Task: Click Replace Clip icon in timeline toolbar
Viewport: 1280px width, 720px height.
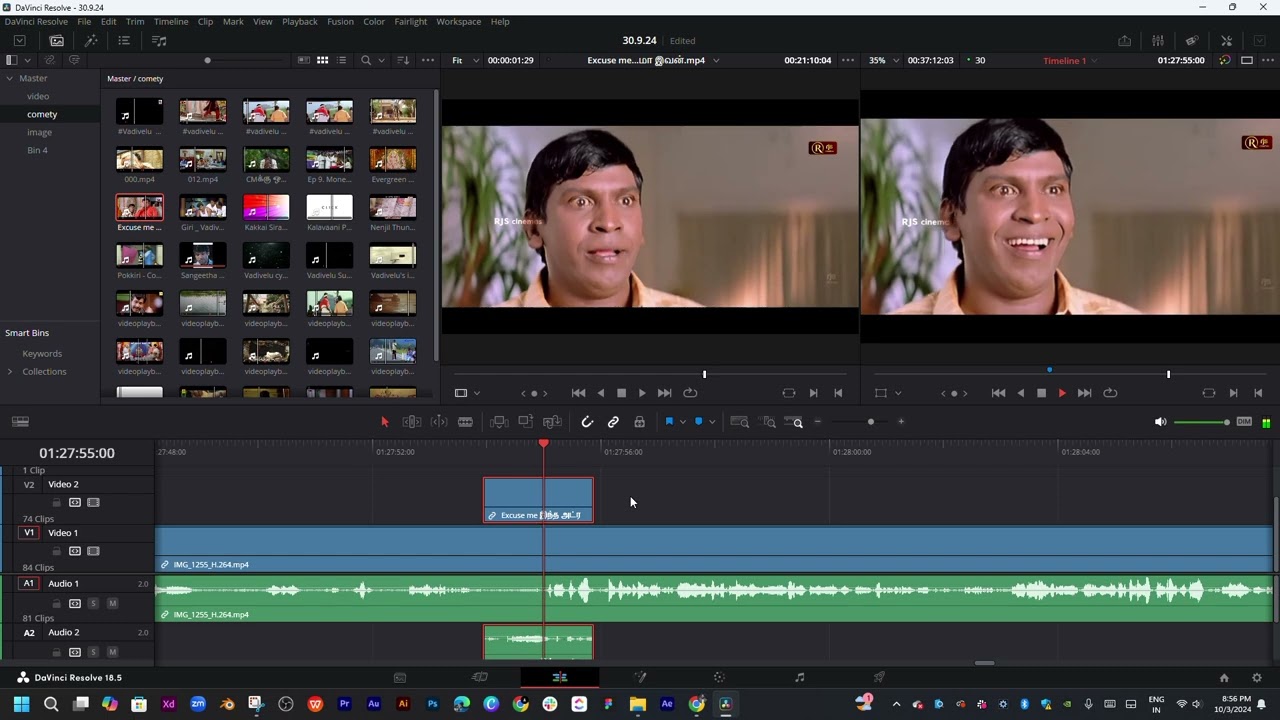Action: (552, 422)
